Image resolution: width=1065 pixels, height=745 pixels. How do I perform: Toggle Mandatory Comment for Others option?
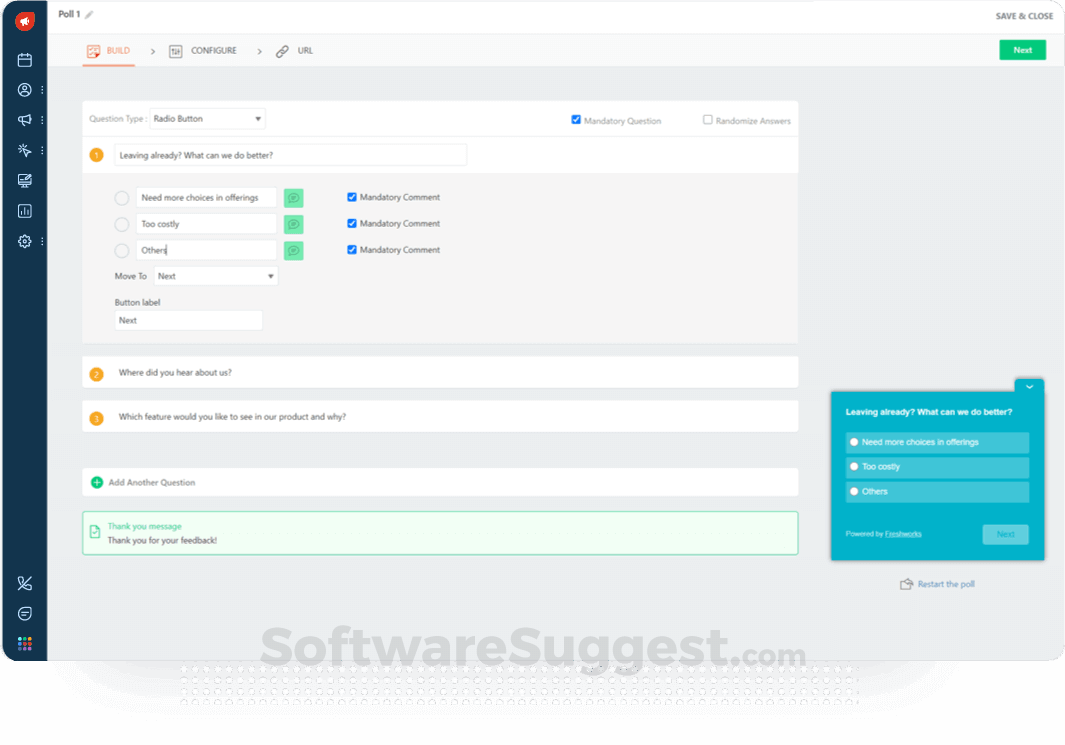352,250
